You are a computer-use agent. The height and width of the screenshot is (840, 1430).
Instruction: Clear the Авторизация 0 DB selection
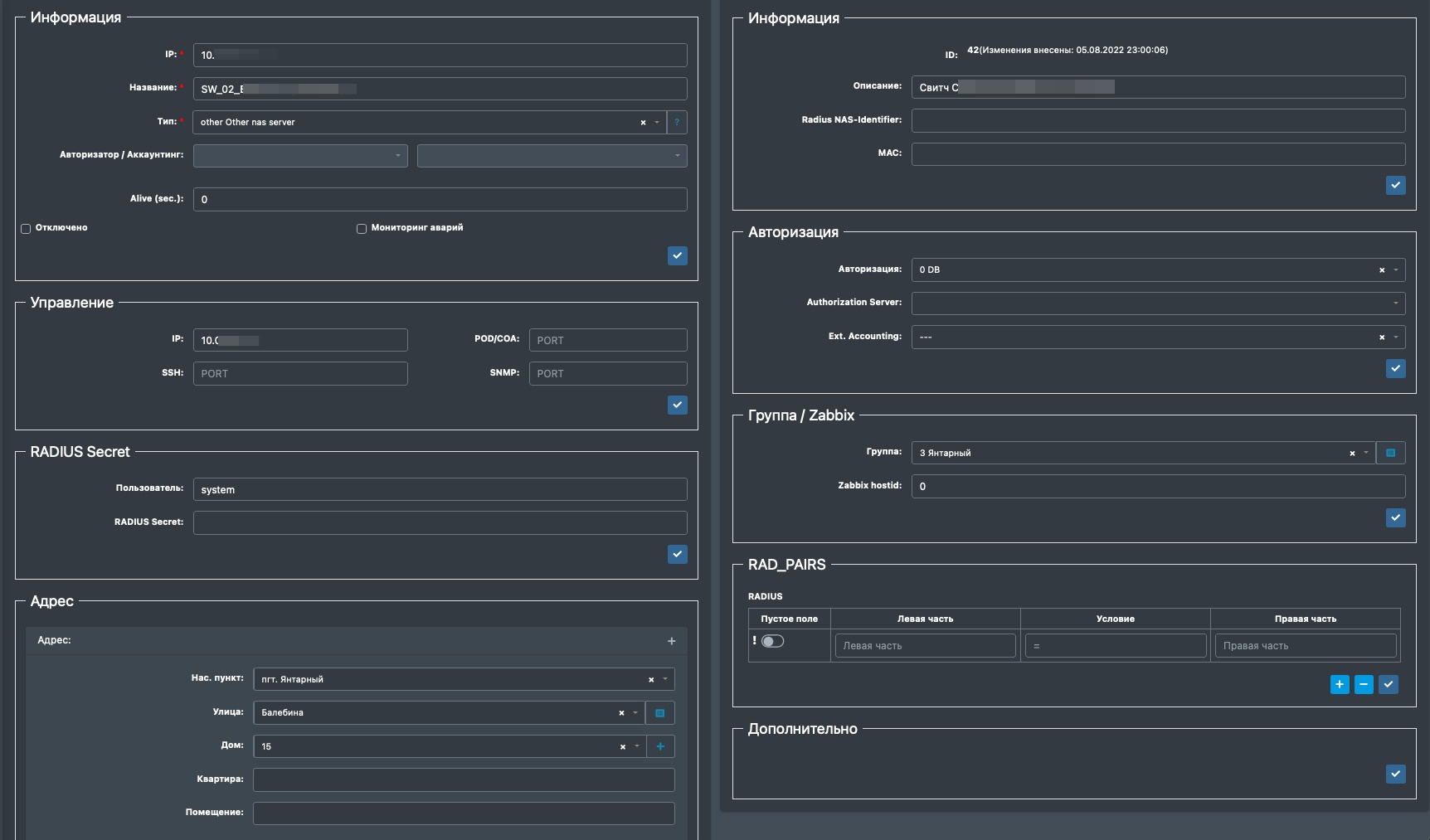(1382, 270)
